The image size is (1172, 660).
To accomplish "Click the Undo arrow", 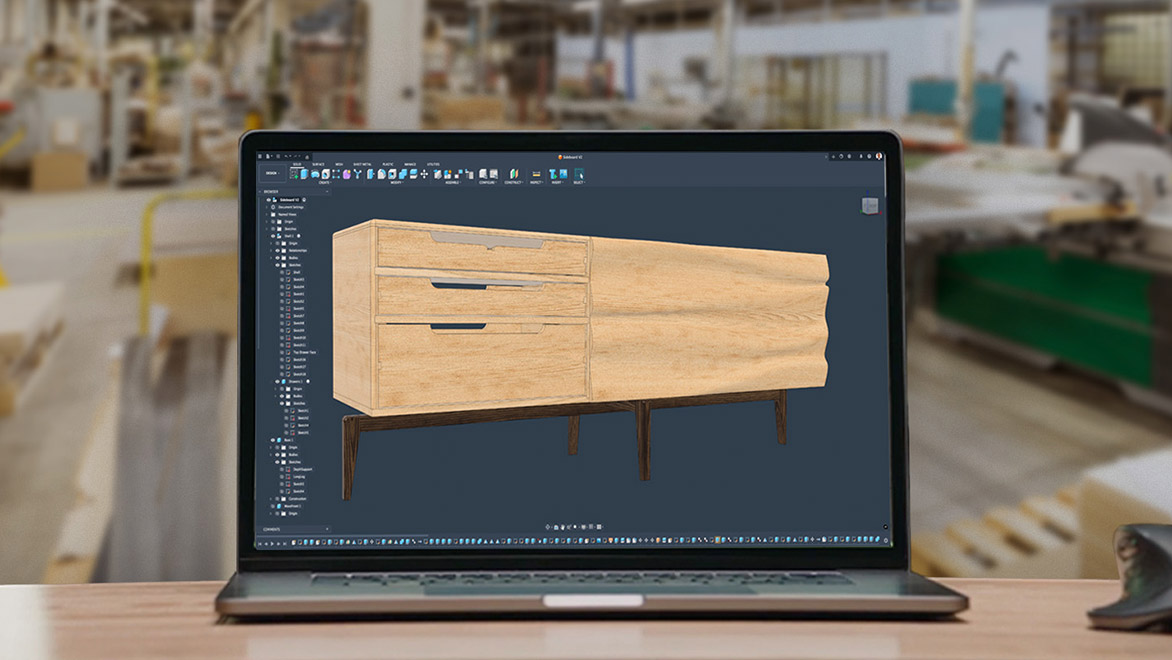I will [286, 156].
